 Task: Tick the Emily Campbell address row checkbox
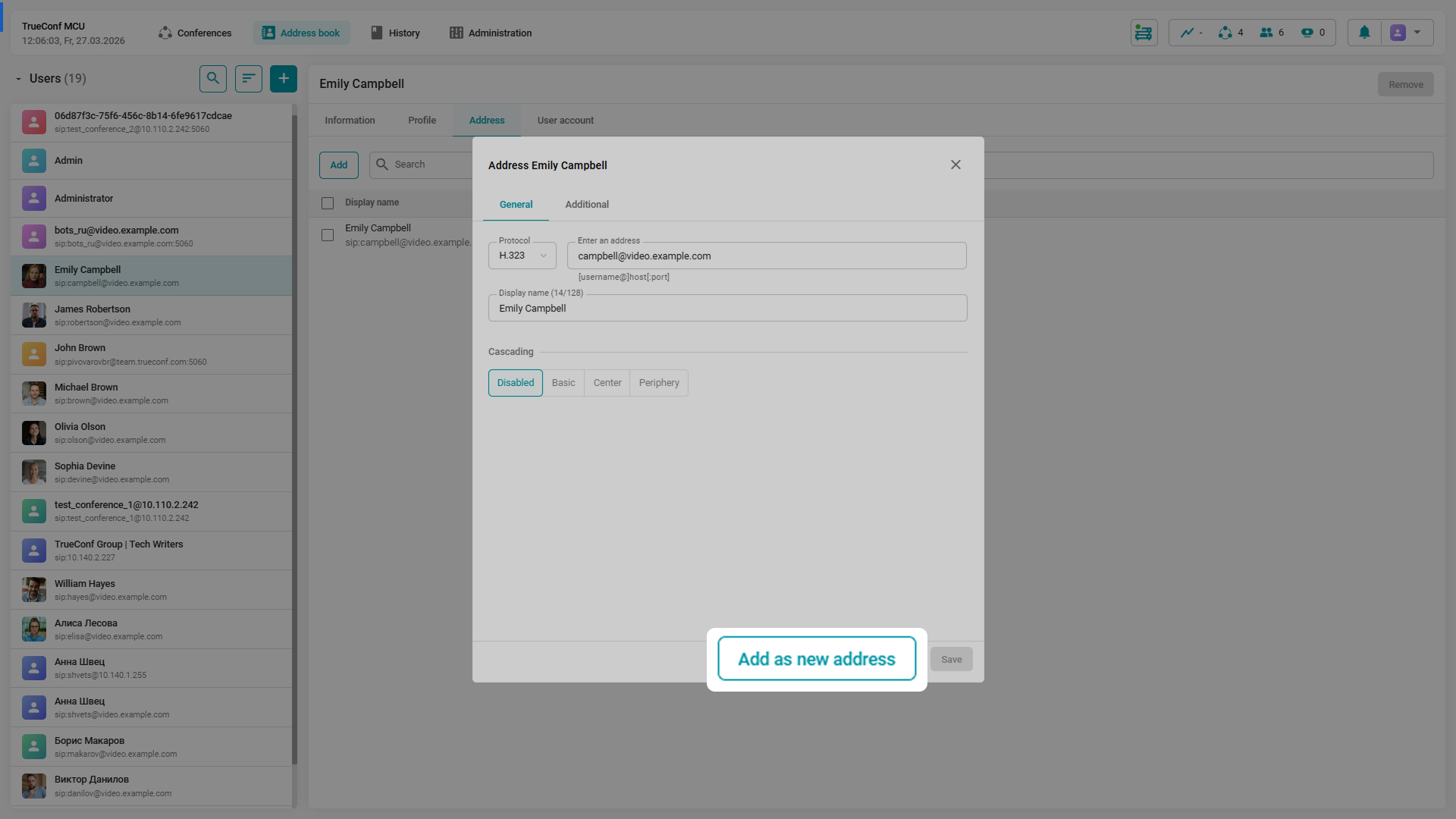click(x=328, y=235)
